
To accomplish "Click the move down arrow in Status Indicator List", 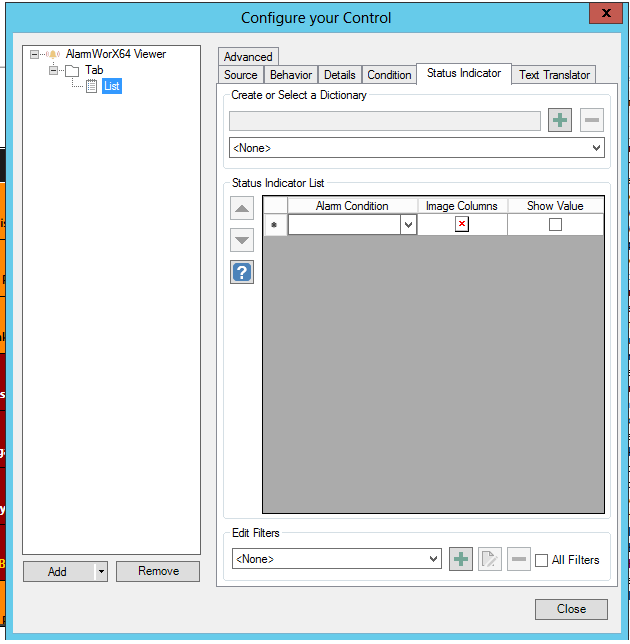I will [x=242, y=240].
